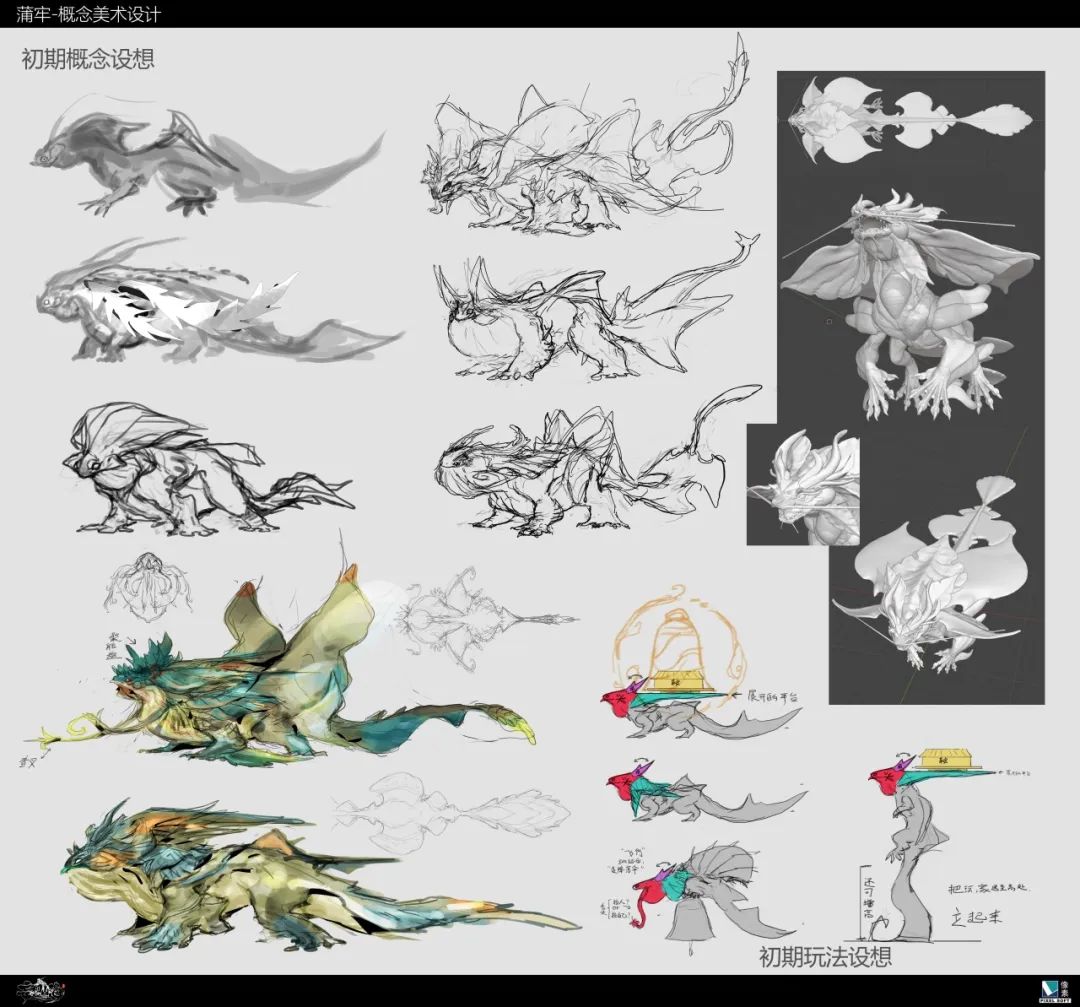The image size is (1080, 1007).
Task: Click the '初期玩法设想' heading
Action: pos(825,957)
